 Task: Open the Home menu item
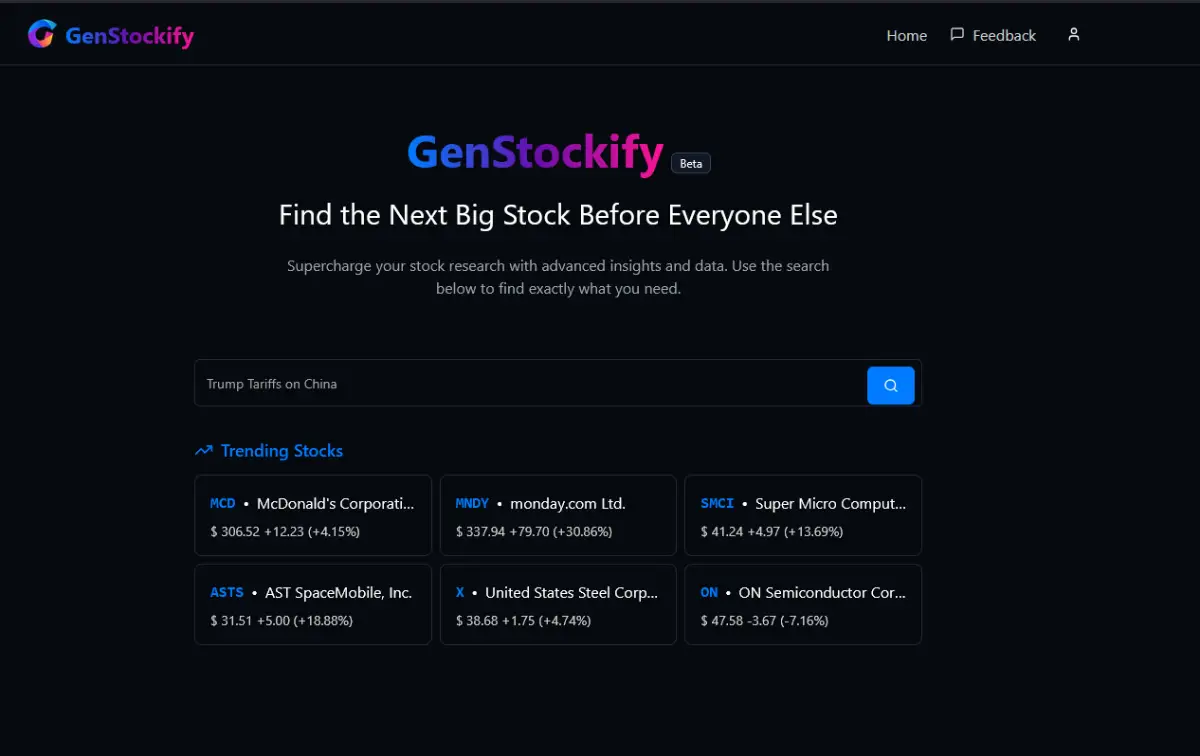(x=906, y=35)
